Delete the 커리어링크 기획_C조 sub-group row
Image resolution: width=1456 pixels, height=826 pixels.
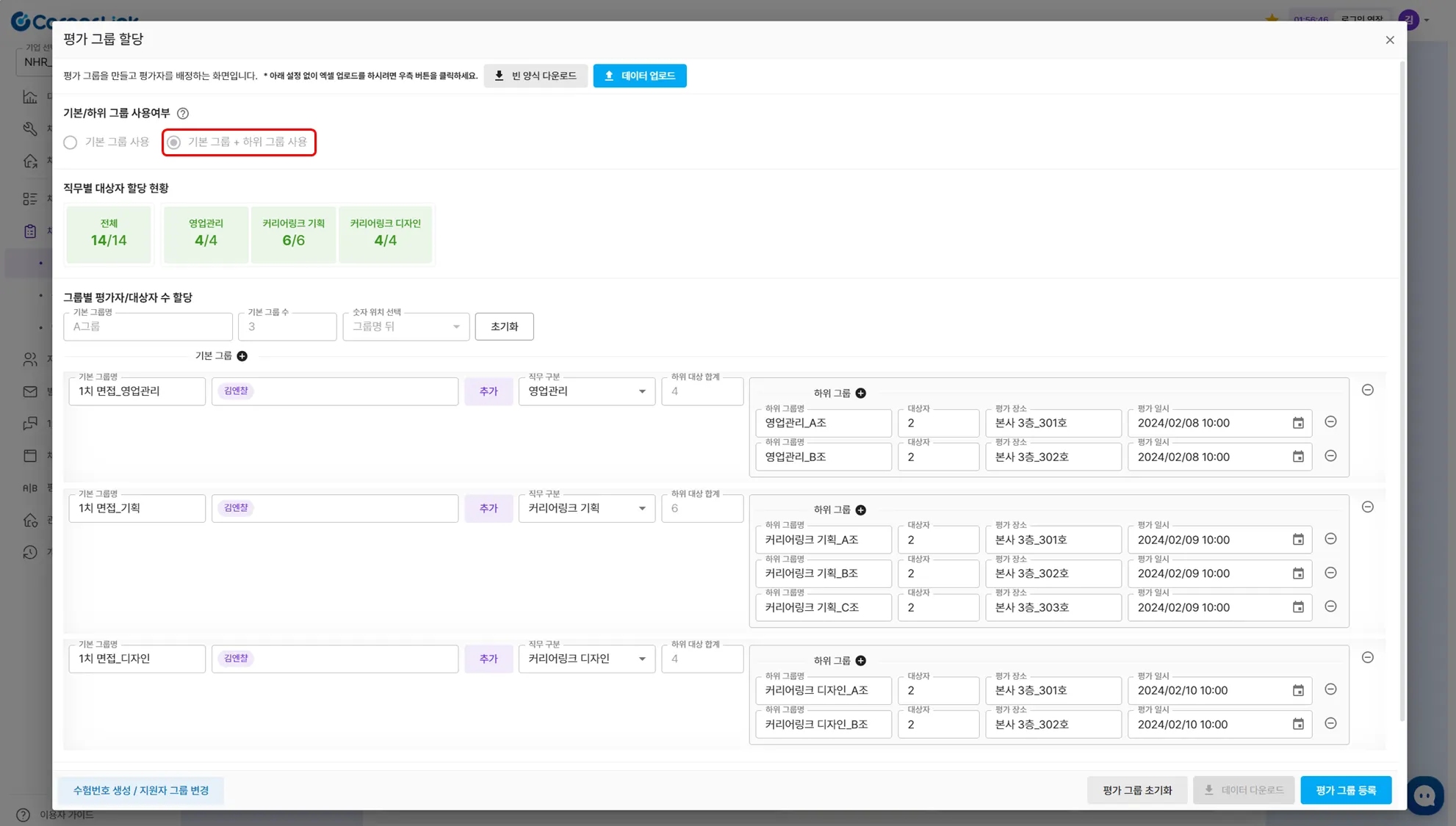coord(1330,607)
